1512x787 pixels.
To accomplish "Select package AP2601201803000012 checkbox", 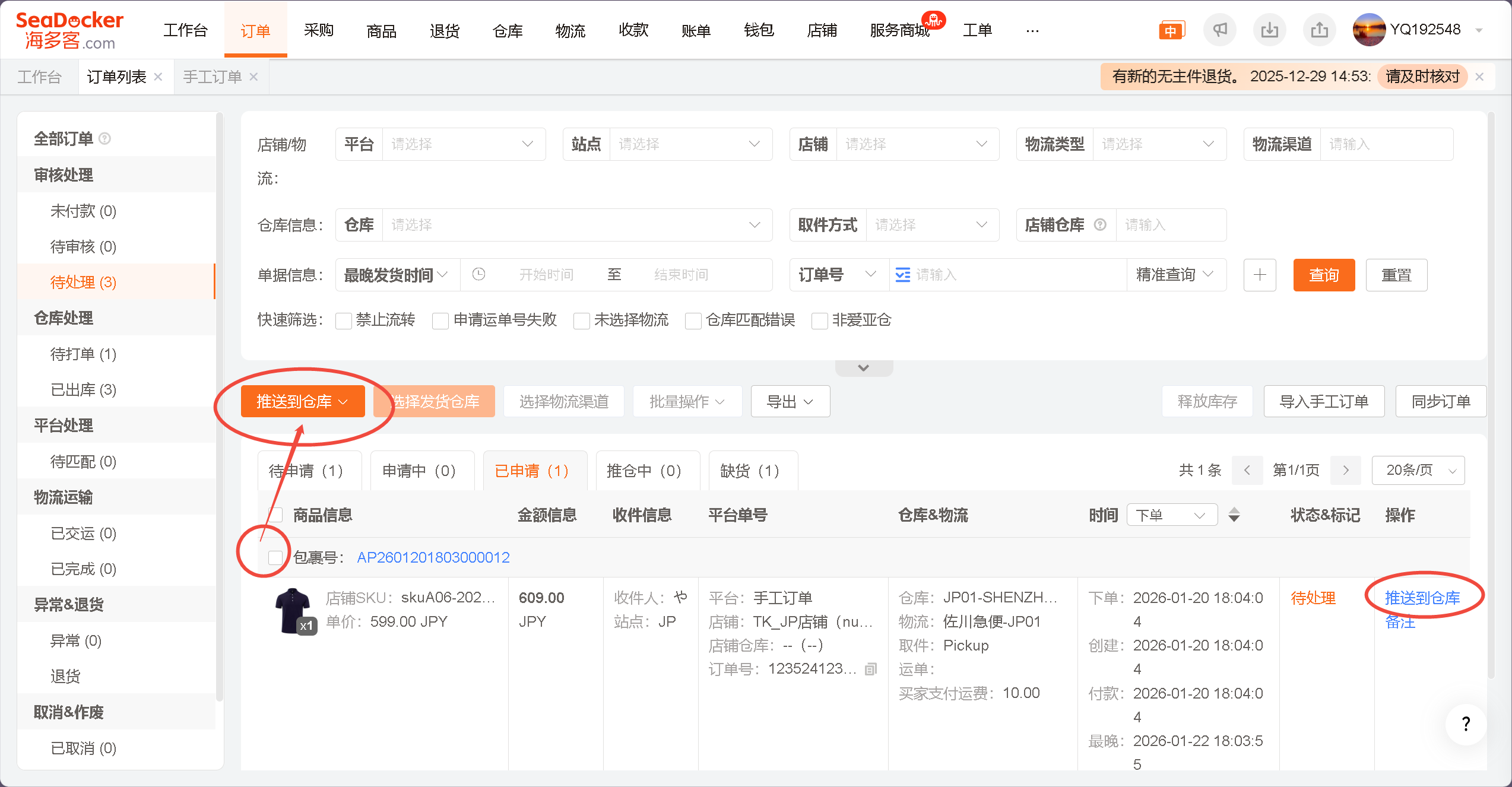I will (x=275, y=557).
